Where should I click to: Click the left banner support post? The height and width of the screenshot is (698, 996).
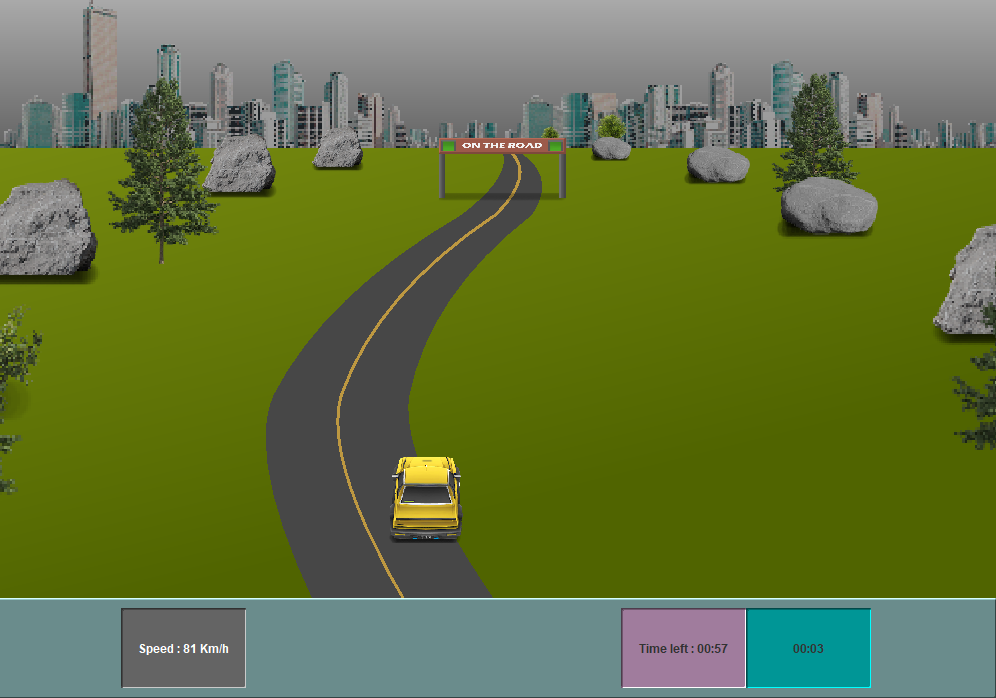coord(443,175)
